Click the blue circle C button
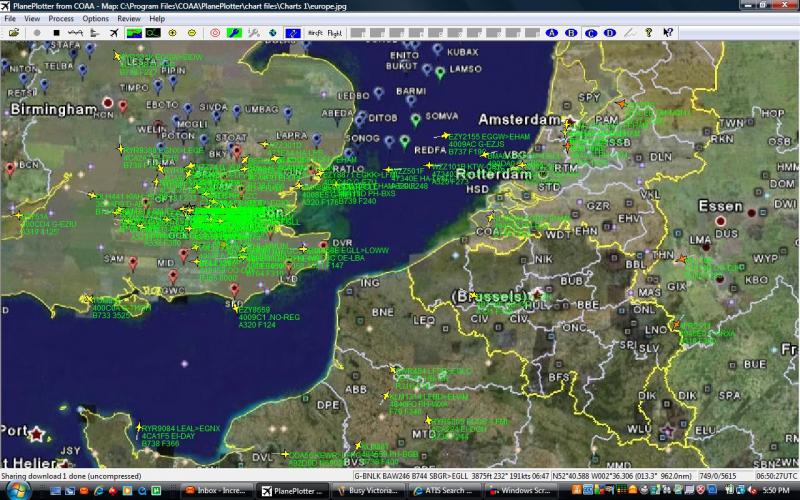 [x=591, y=33]
